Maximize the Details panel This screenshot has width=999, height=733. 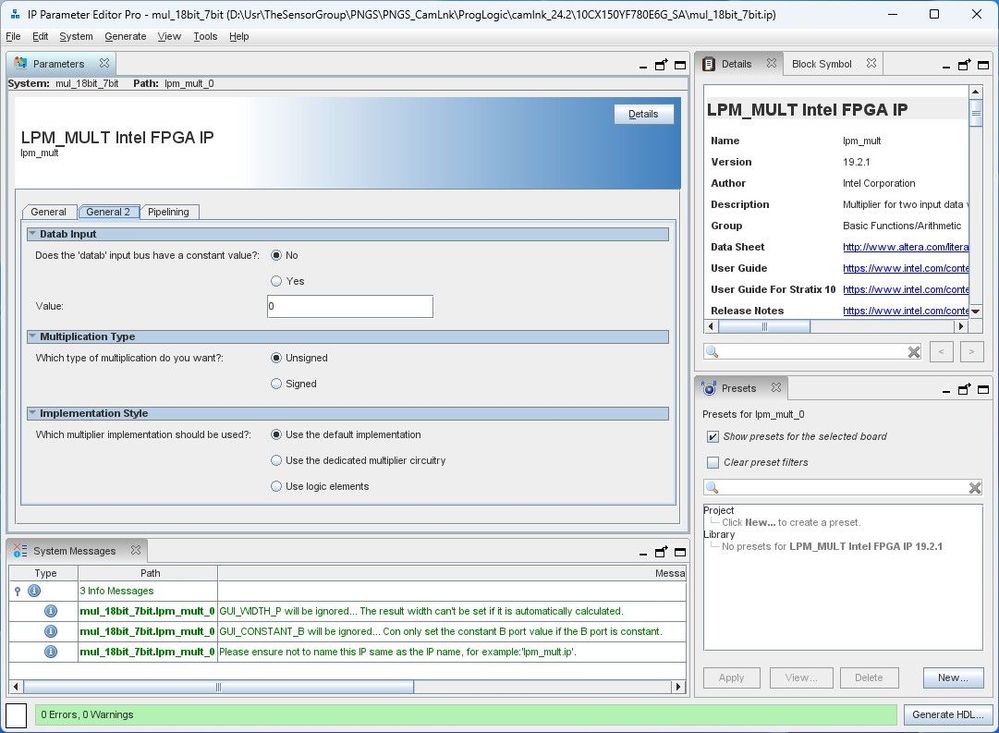[983, 65]
